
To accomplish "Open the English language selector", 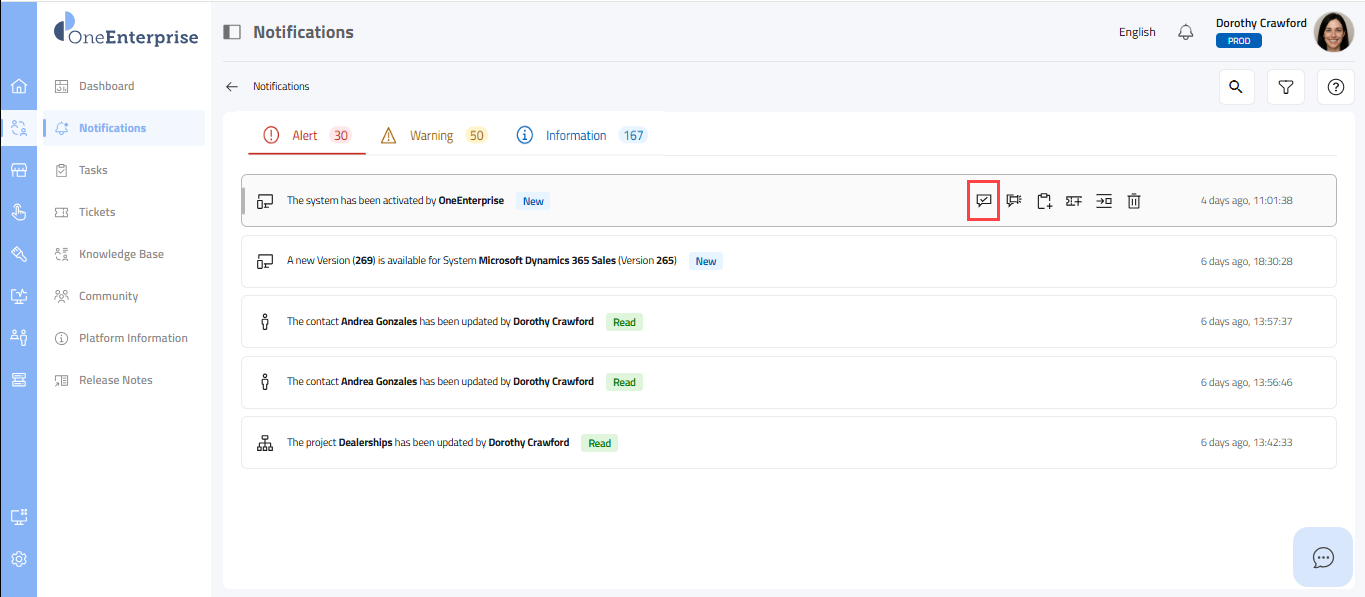I will 1137,32.
